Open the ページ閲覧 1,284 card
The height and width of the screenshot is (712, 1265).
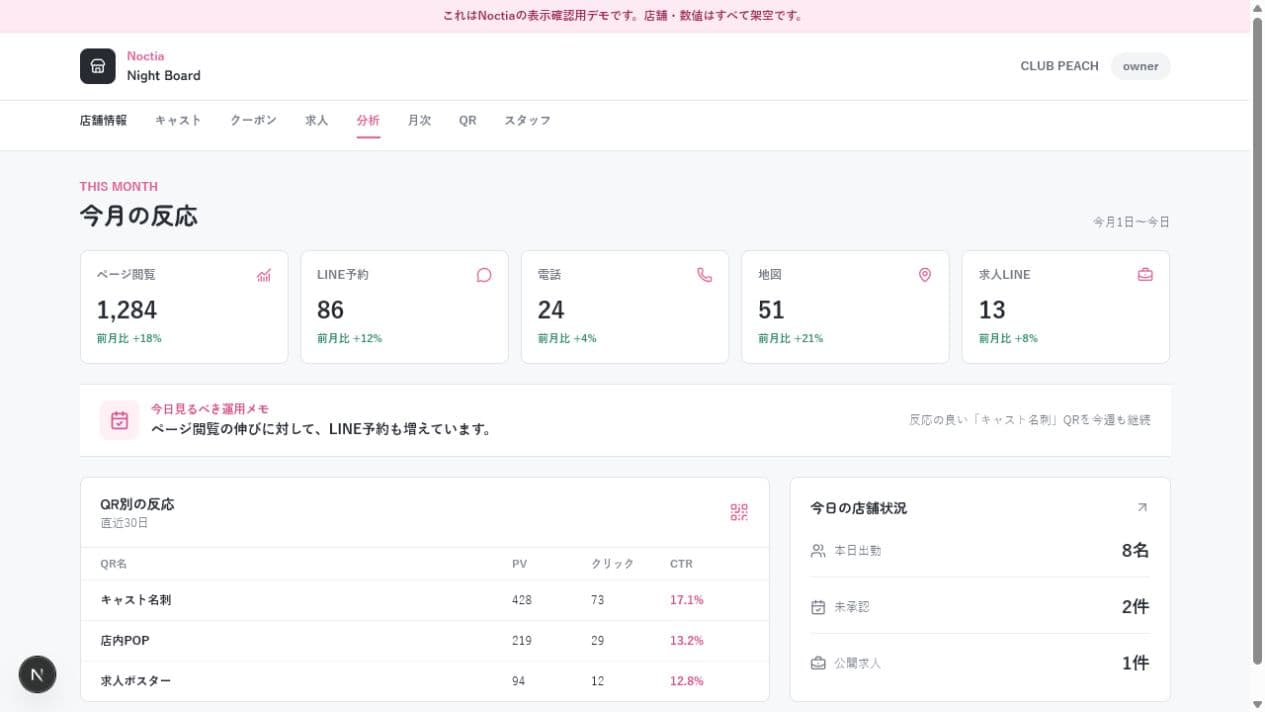[x=184, y=307]
